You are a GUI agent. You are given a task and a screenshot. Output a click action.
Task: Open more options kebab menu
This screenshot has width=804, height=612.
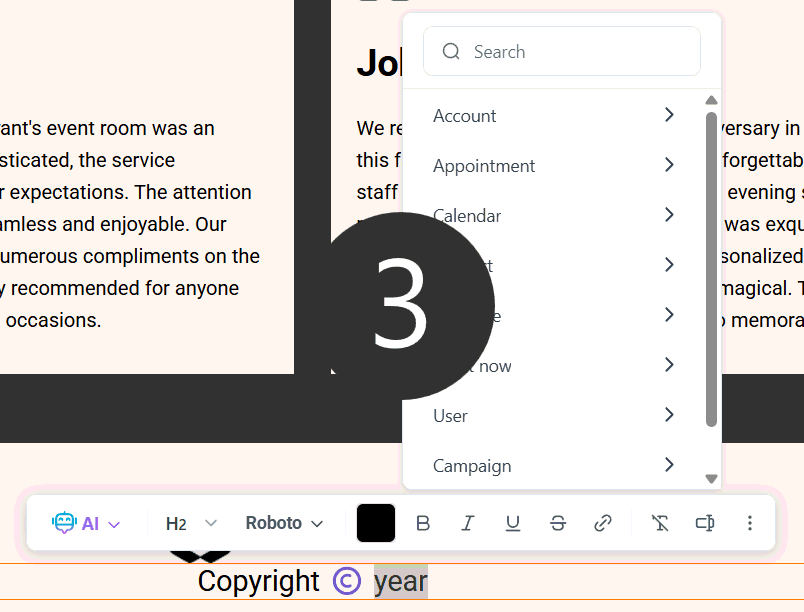750,523
